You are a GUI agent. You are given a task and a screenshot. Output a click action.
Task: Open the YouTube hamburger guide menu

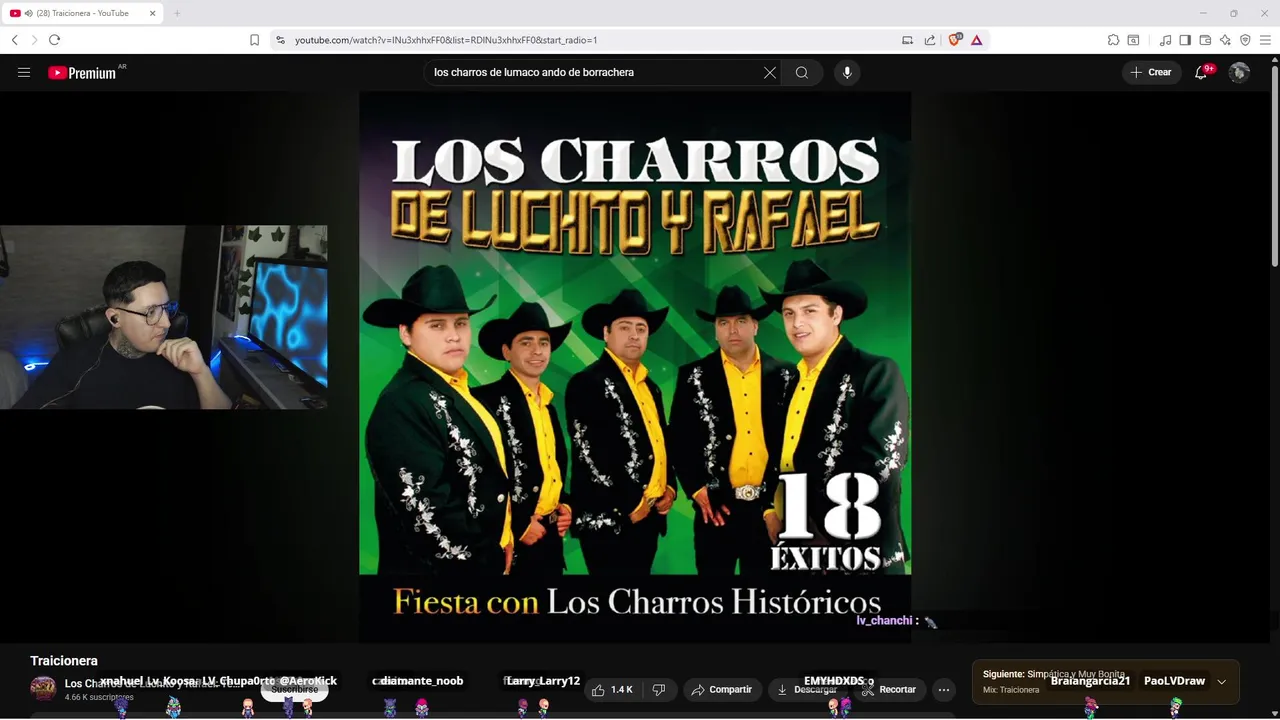(24, 72)
